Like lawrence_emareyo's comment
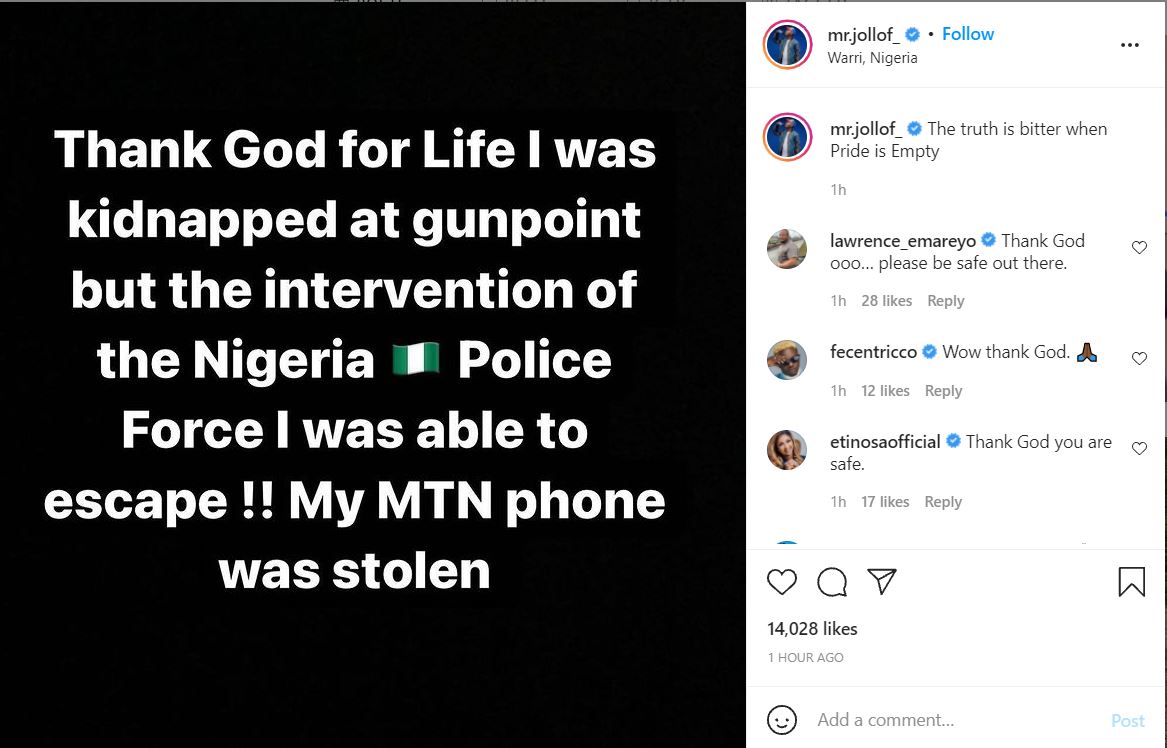The image size is (1167, 748). point(1139,247)
